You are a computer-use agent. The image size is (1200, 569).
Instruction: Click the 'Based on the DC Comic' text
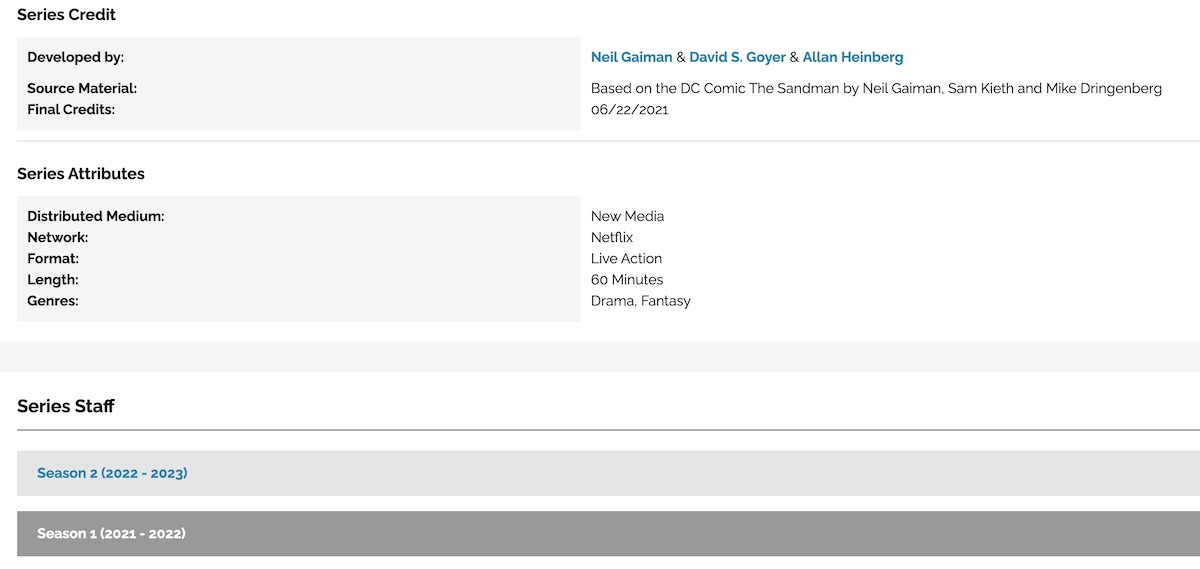tap(876, 88)
